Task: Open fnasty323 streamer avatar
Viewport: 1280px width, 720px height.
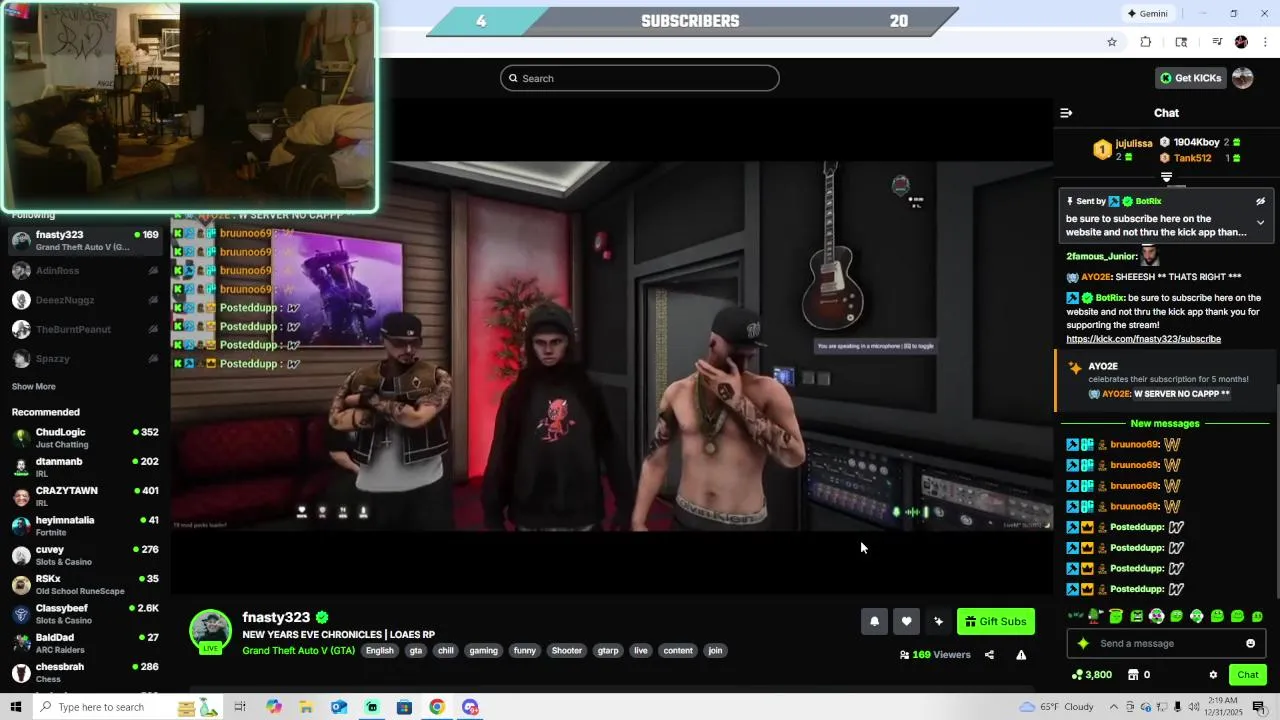Action: tap(210, 631)
